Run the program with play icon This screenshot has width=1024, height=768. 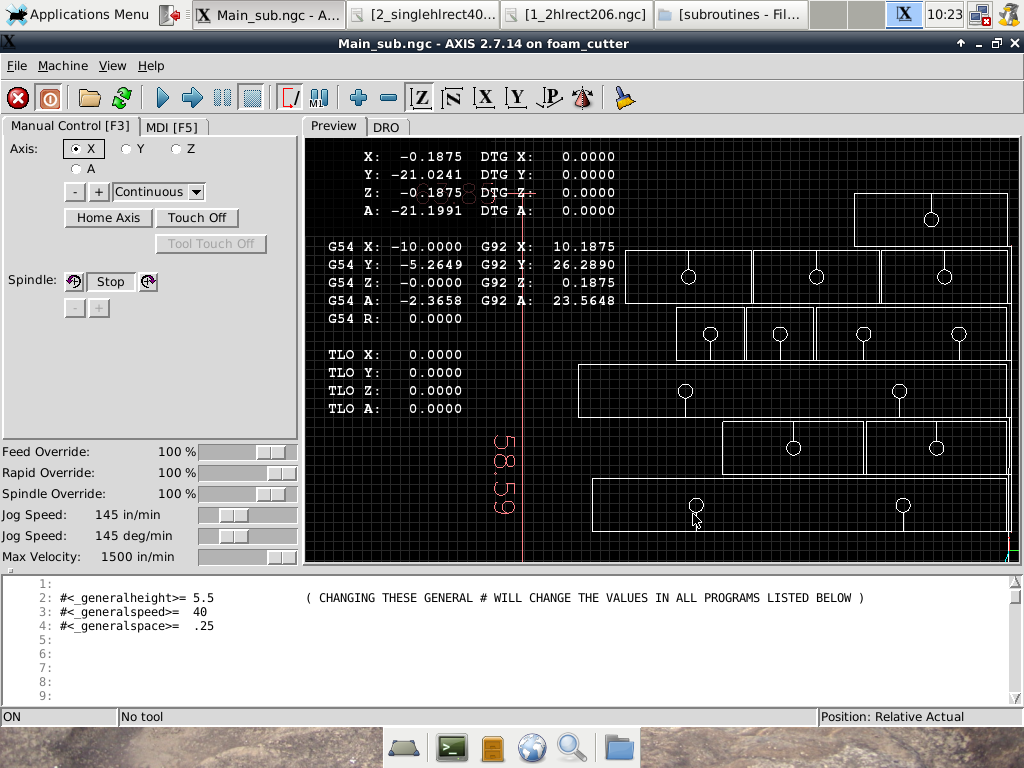tap(163, 98)
